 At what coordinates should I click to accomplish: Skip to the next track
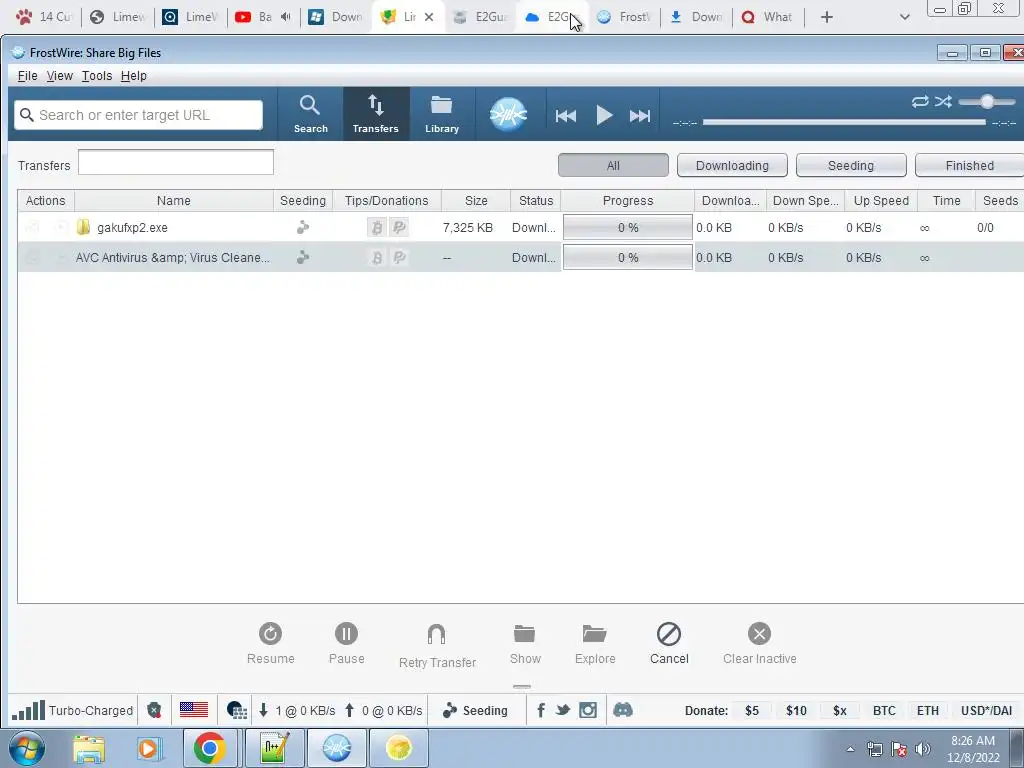tap(640, 116)
